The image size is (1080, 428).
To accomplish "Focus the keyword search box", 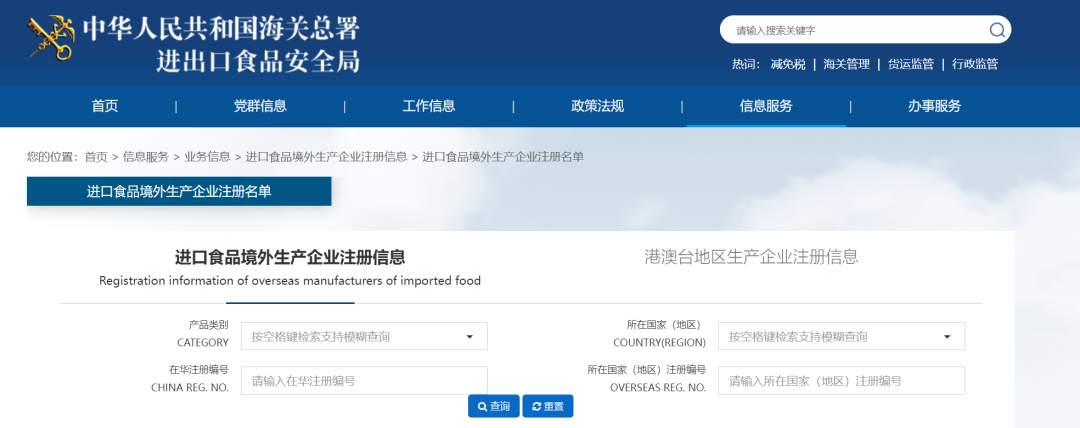I will [x=865, y=30].
